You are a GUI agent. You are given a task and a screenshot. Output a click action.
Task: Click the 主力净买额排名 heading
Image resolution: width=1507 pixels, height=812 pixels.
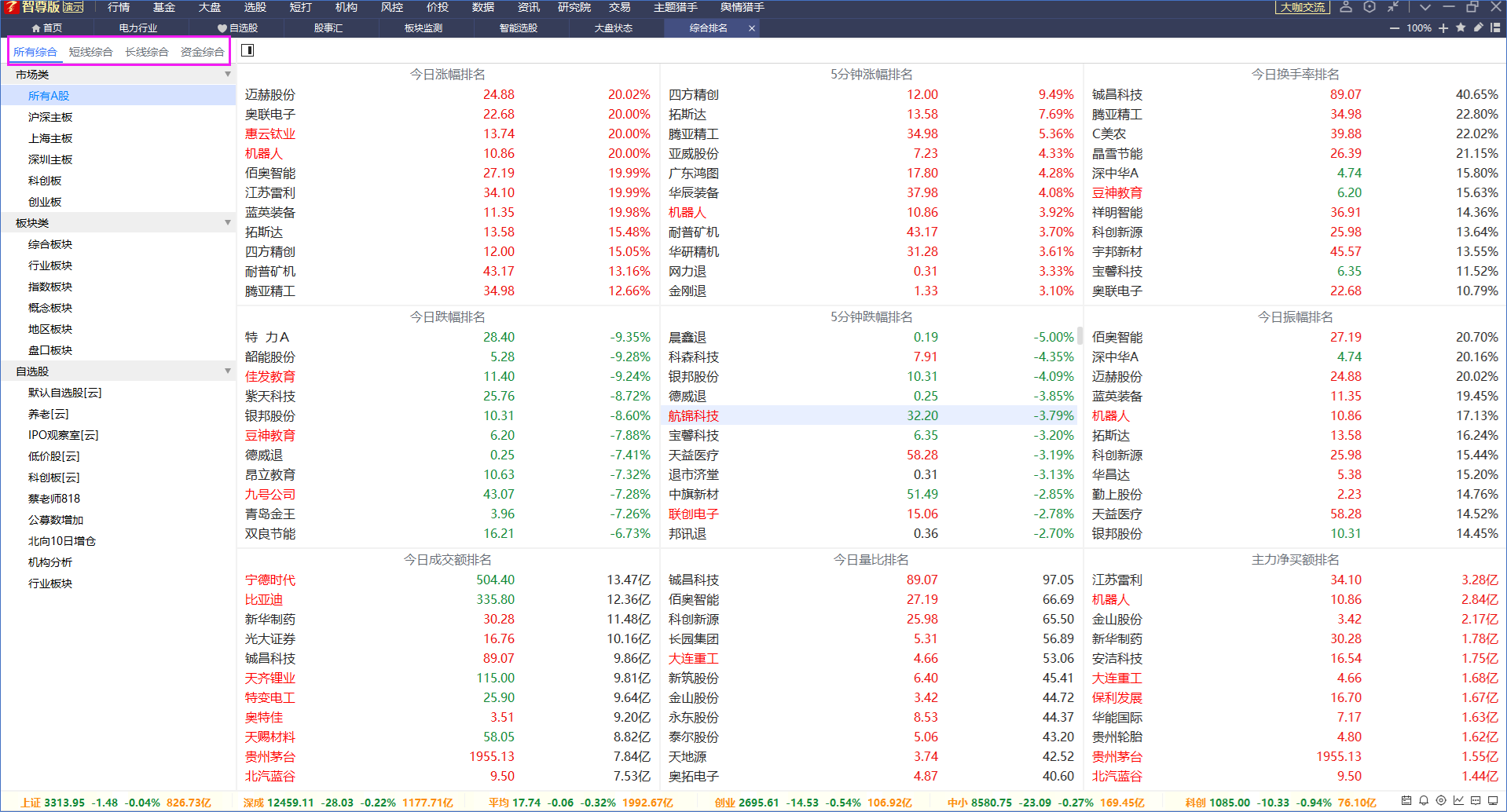1295,560
